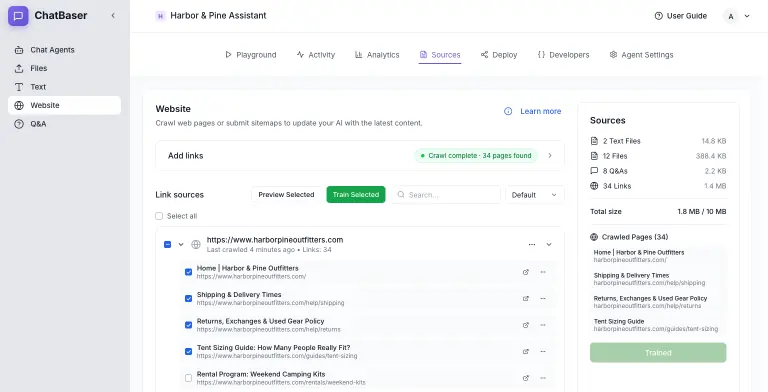Click the 12 Files document icon

click(594, 156)
